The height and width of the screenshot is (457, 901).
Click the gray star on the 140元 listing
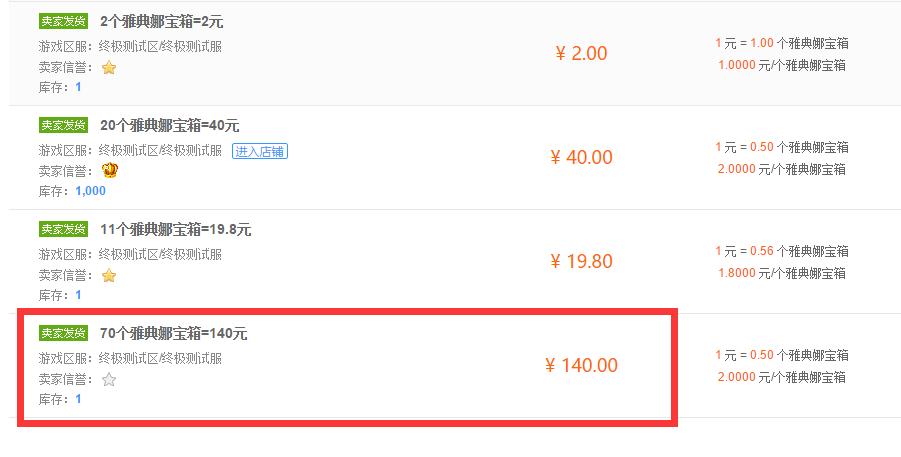tap(109, 379)
